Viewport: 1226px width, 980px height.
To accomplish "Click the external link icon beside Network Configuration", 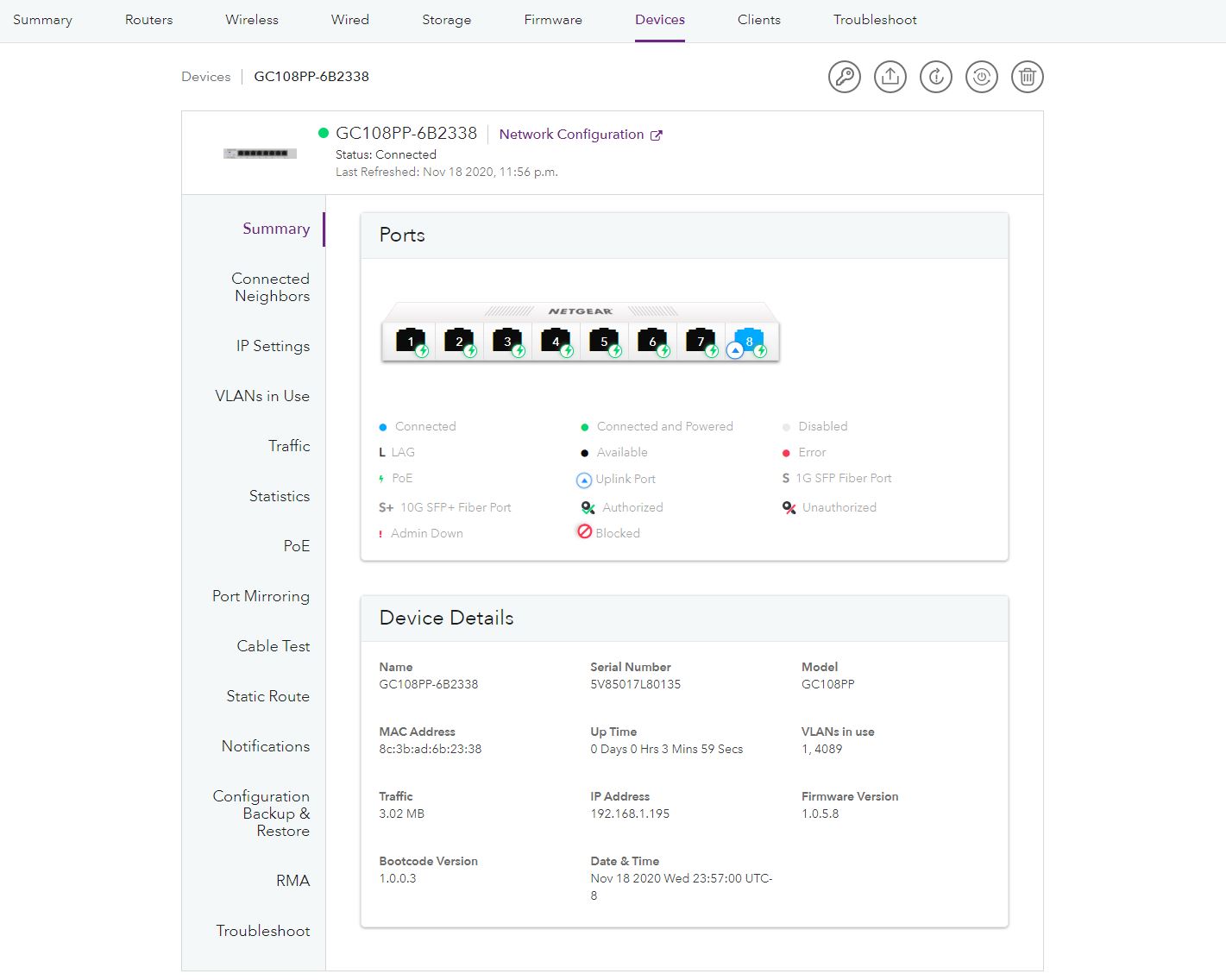I will point(657,135).
